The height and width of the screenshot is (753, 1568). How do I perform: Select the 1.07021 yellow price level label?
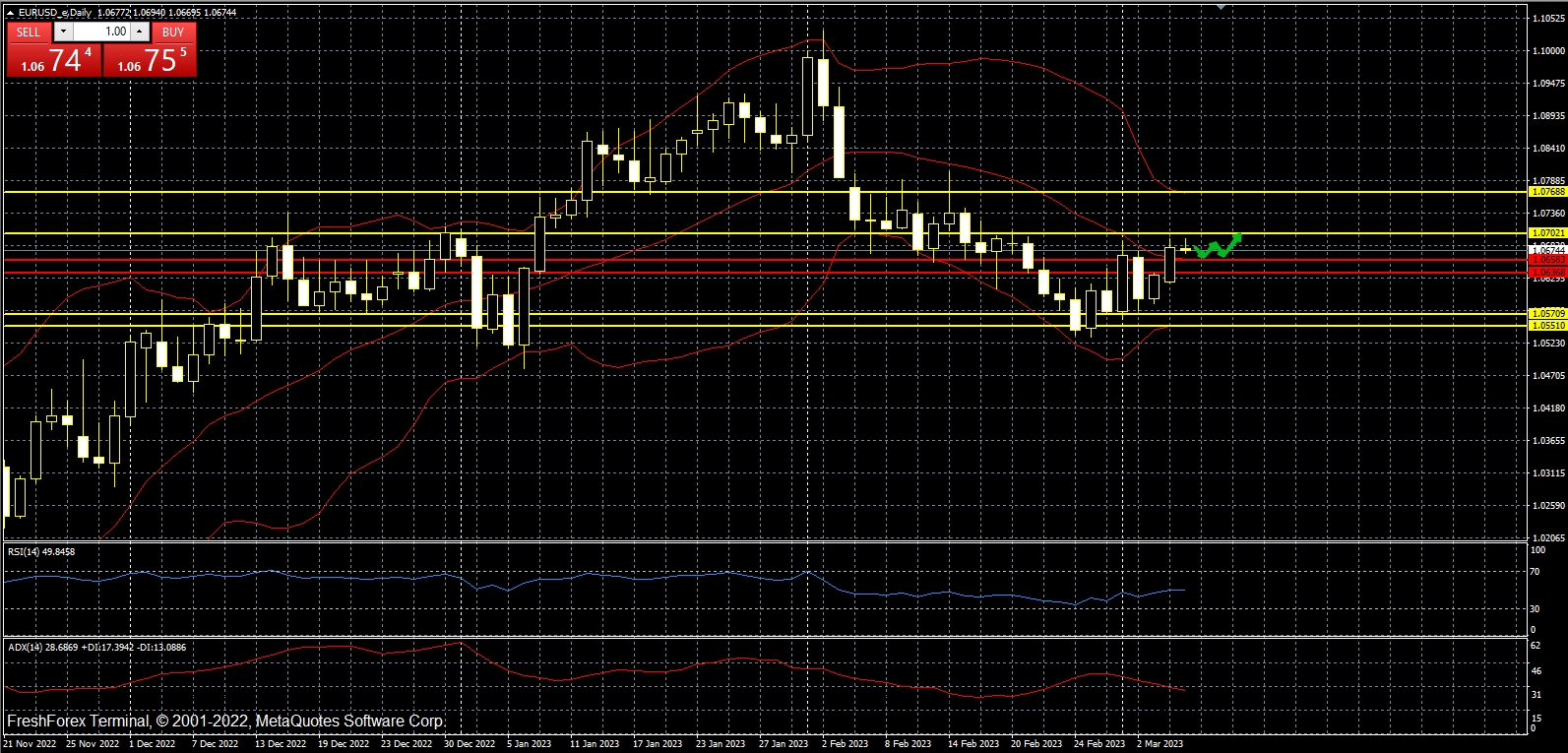(x=1547, y=233)
